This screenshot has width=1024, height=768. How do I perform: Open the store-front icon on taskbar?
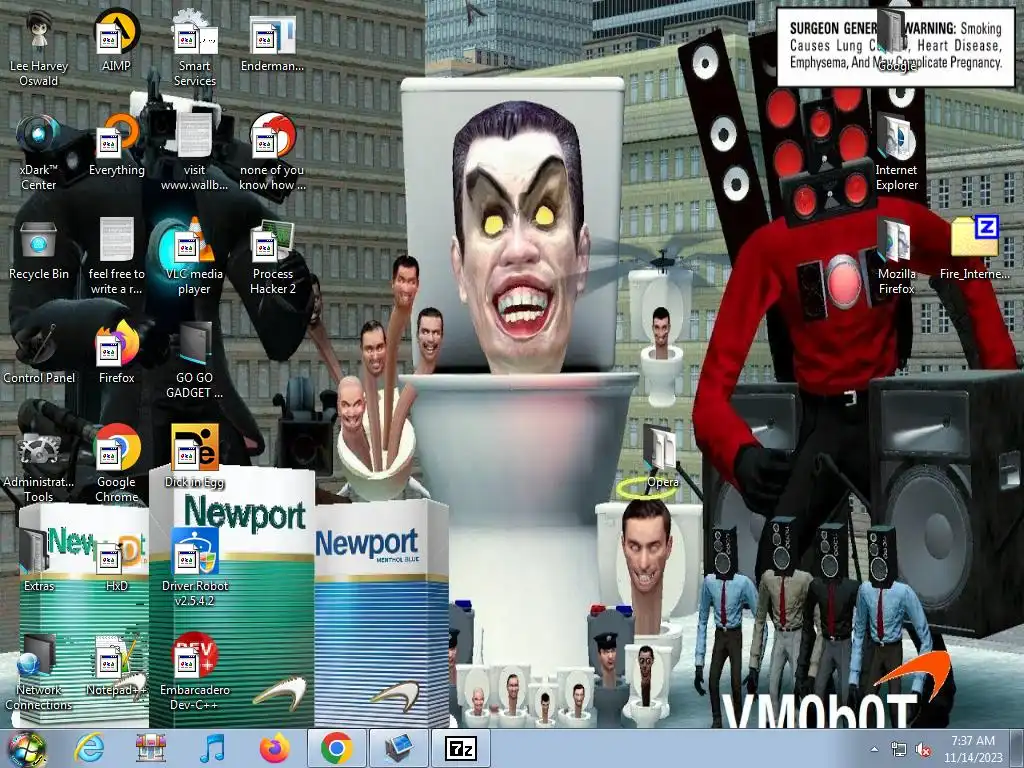click(x=151, y=748)
